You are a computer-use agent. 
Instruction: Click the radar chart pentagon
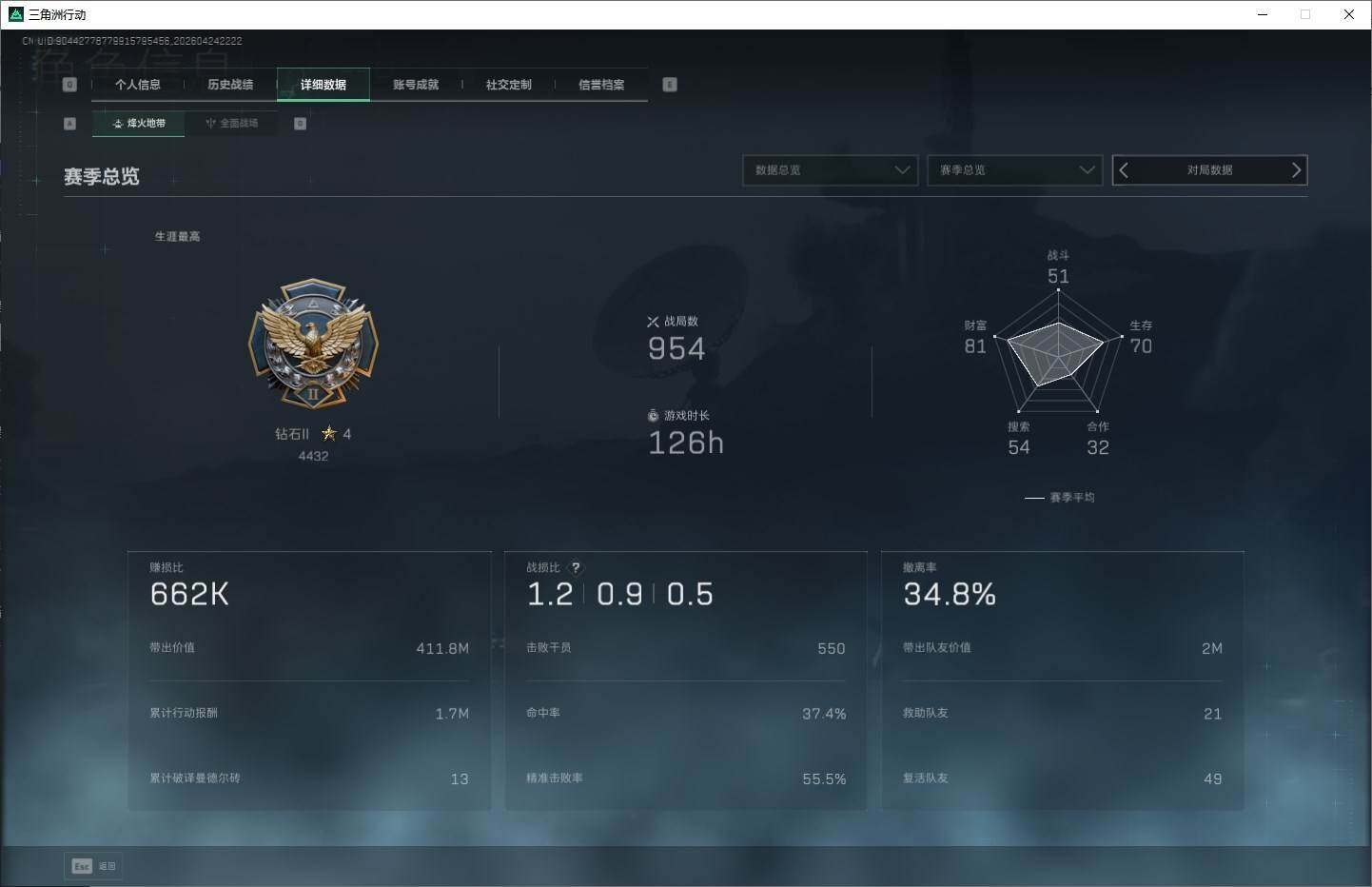(1058, 352)
